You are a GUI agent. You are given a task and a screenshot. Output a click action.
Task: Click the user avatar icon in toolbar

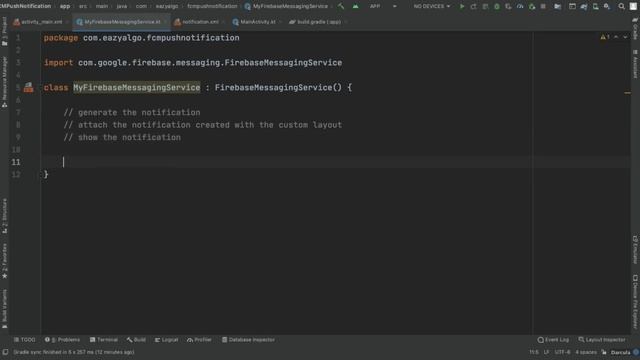pos(633,6)
